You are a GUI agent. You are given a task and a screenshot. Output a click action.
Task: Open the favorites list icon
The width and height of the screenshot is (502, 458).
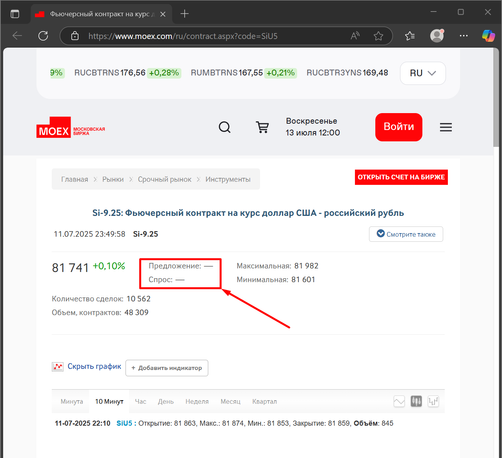[410, 36]
